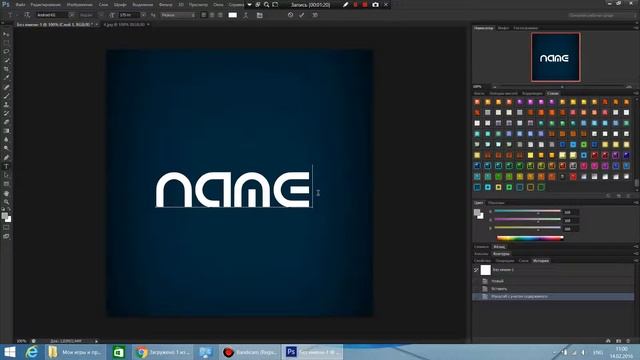The height and width of the screenshot is (360, 640).
Task: Toggle text orientation in options bar
Action: (x=27, y=15)
